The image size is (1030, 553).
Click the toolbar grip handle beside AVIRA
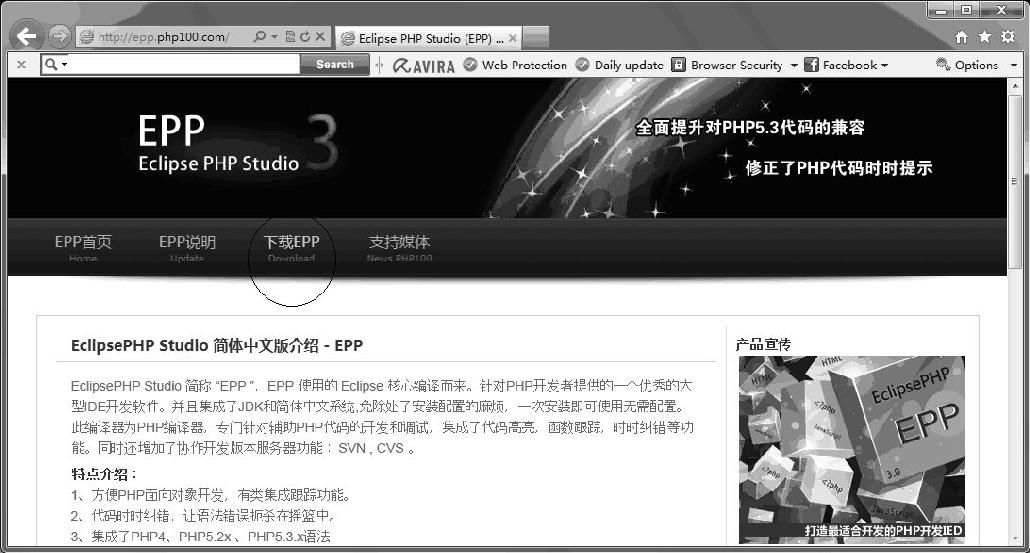point(379,64)
